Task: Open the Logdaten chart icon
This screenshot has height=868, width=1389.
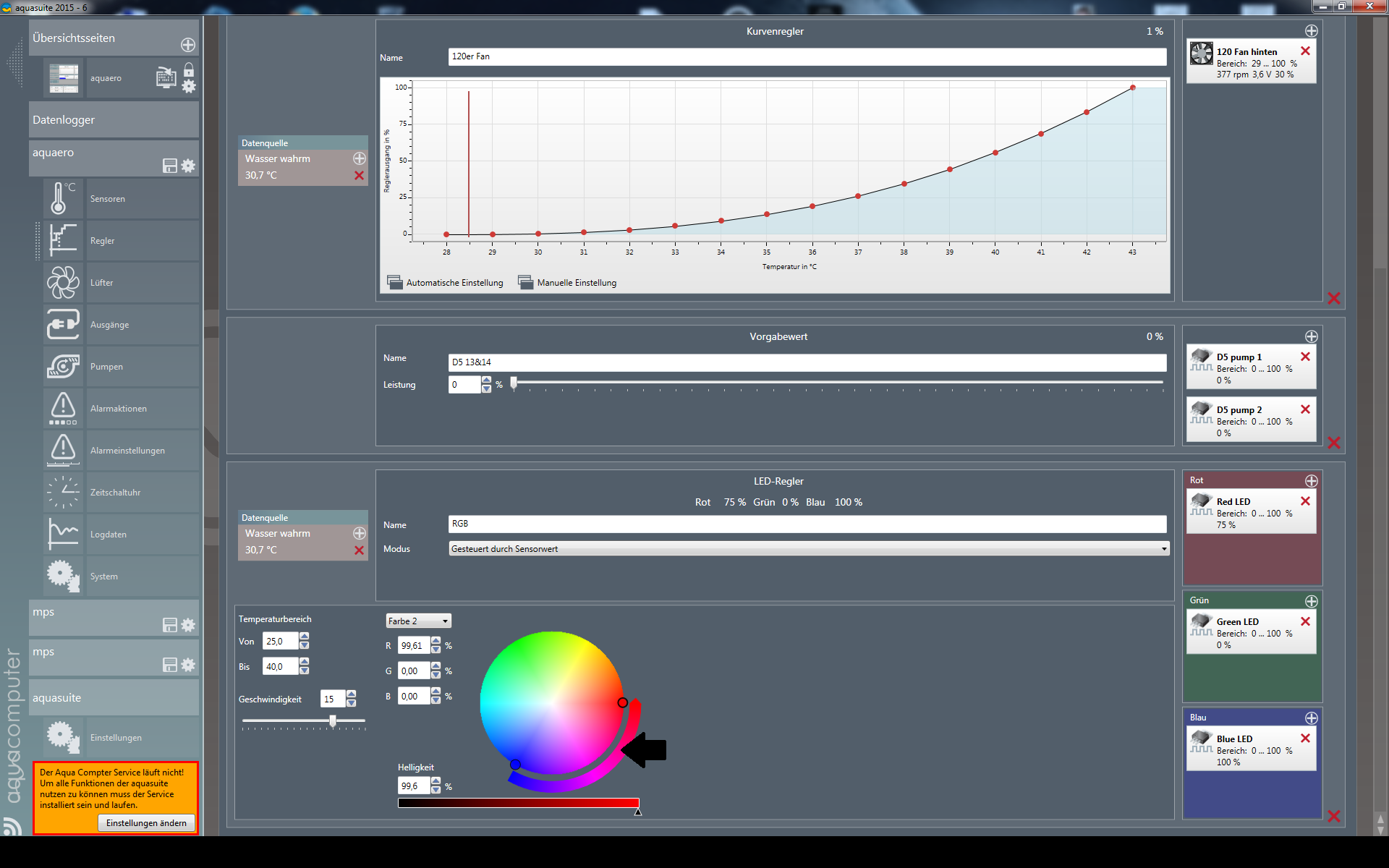Action: [63, 534]
